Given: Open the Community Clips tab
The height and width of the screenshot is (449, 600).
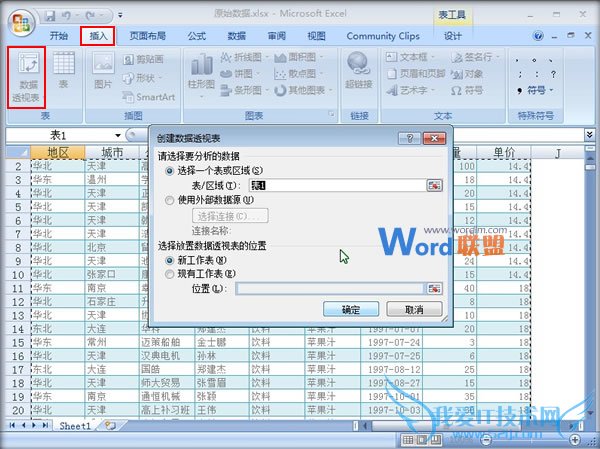Looking at the screenshot, I should tap(383, 36).
